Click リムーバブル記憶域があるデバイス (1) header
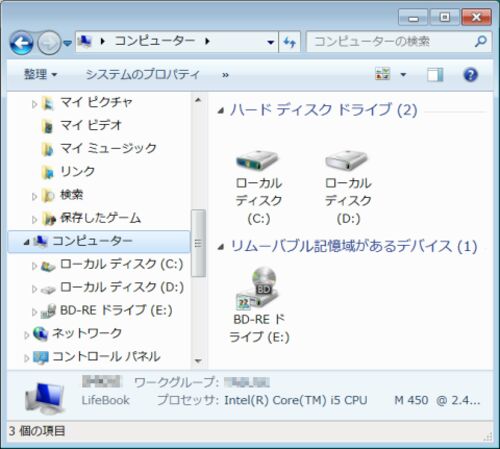The height and width of the screenshot is (449, 500). click(354, 246)
